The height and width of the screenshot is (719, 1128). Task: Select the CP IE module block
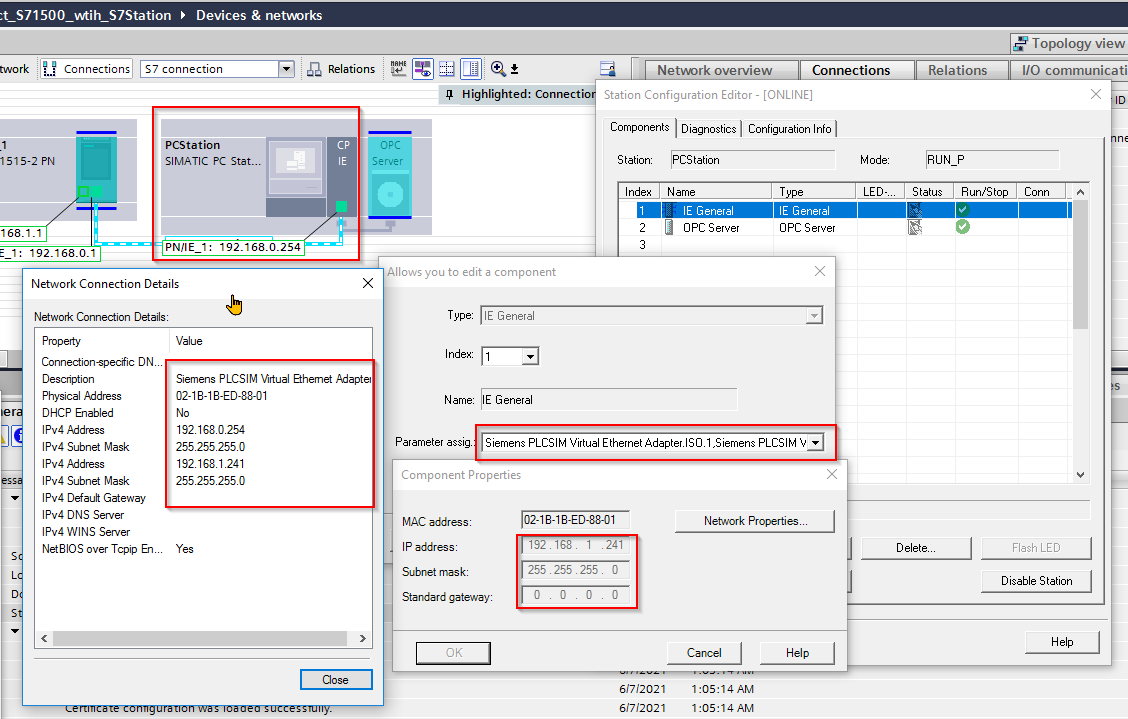tap(342, 176)
